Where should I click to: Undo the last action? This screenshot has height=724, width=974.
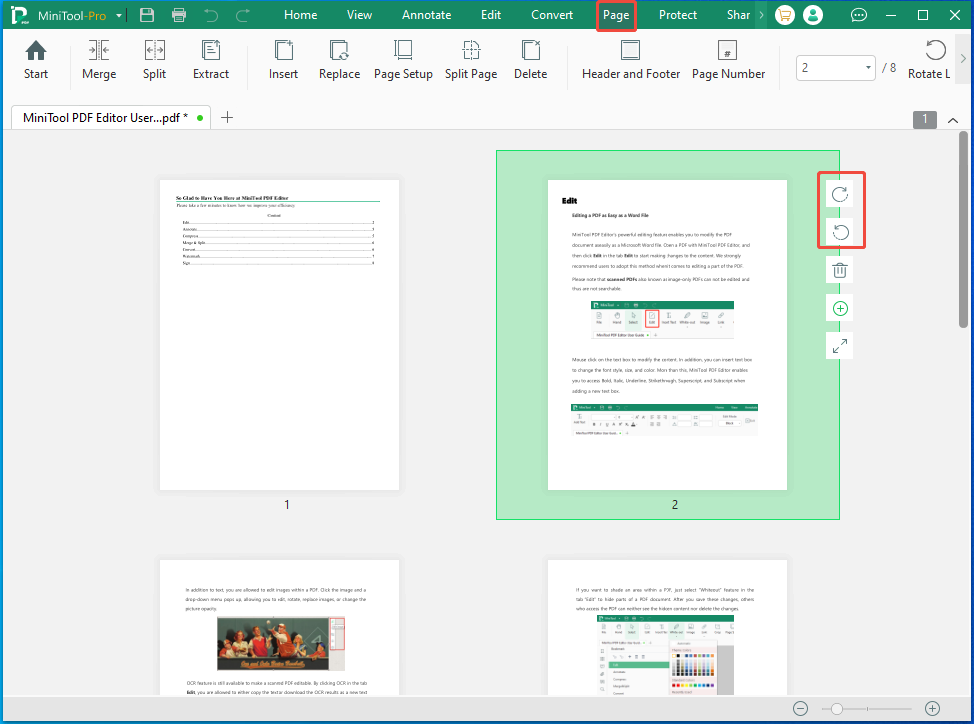click(211, 15)
